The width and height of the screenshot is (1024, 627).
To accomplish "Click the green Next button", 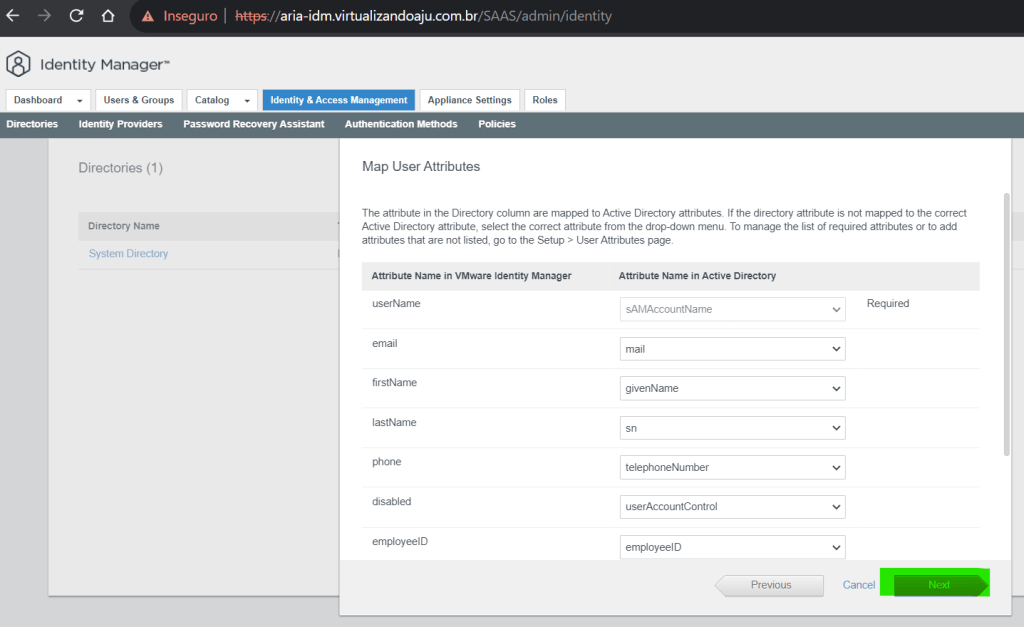I will (938, 585).
